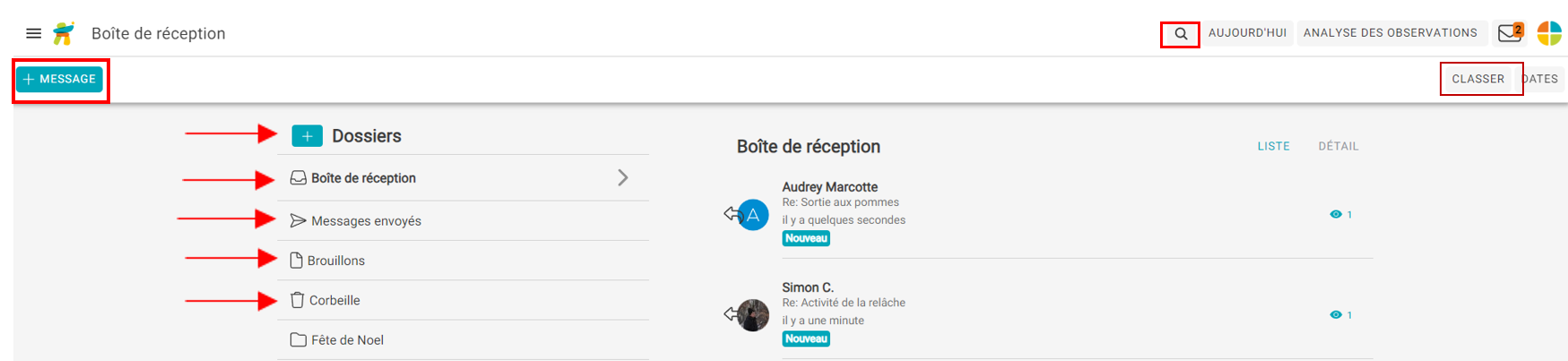Image resolution: width=1568 pixels, height=361 pixels.
Task: Switch message view to Détail
Action: [x=1338, y=146]
